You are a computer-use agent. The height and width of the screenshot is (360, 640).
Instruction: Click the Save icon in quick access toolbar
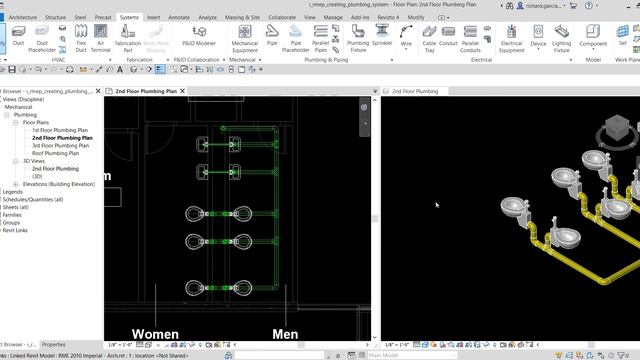(12, 69)
